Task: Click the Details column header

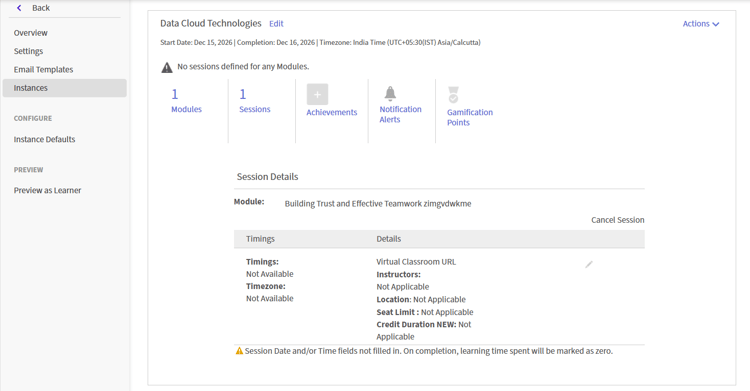Action: [x=389, y=239]
